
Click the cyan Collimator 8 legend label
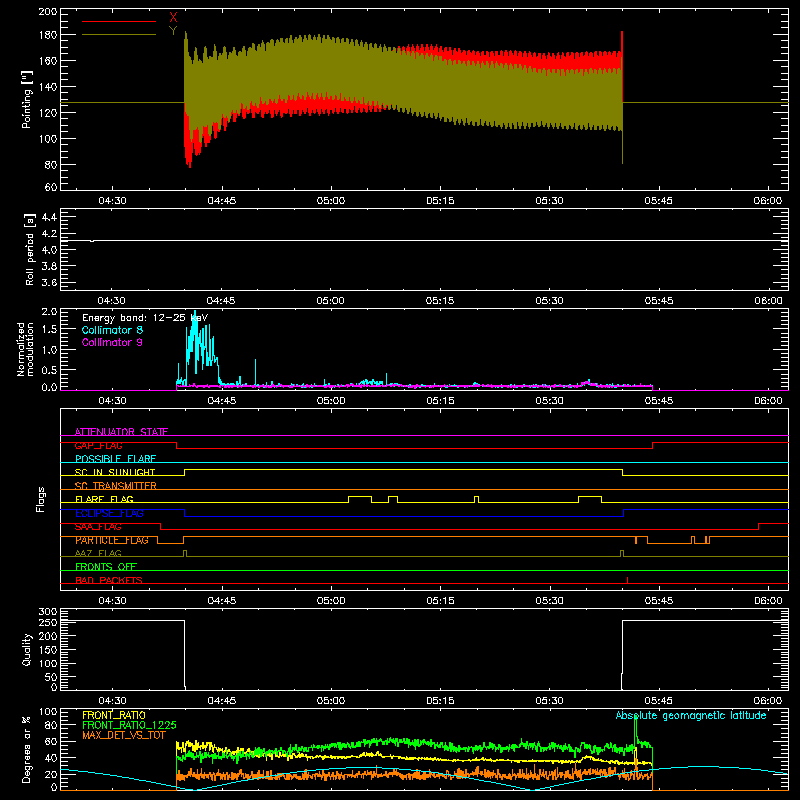112,330
